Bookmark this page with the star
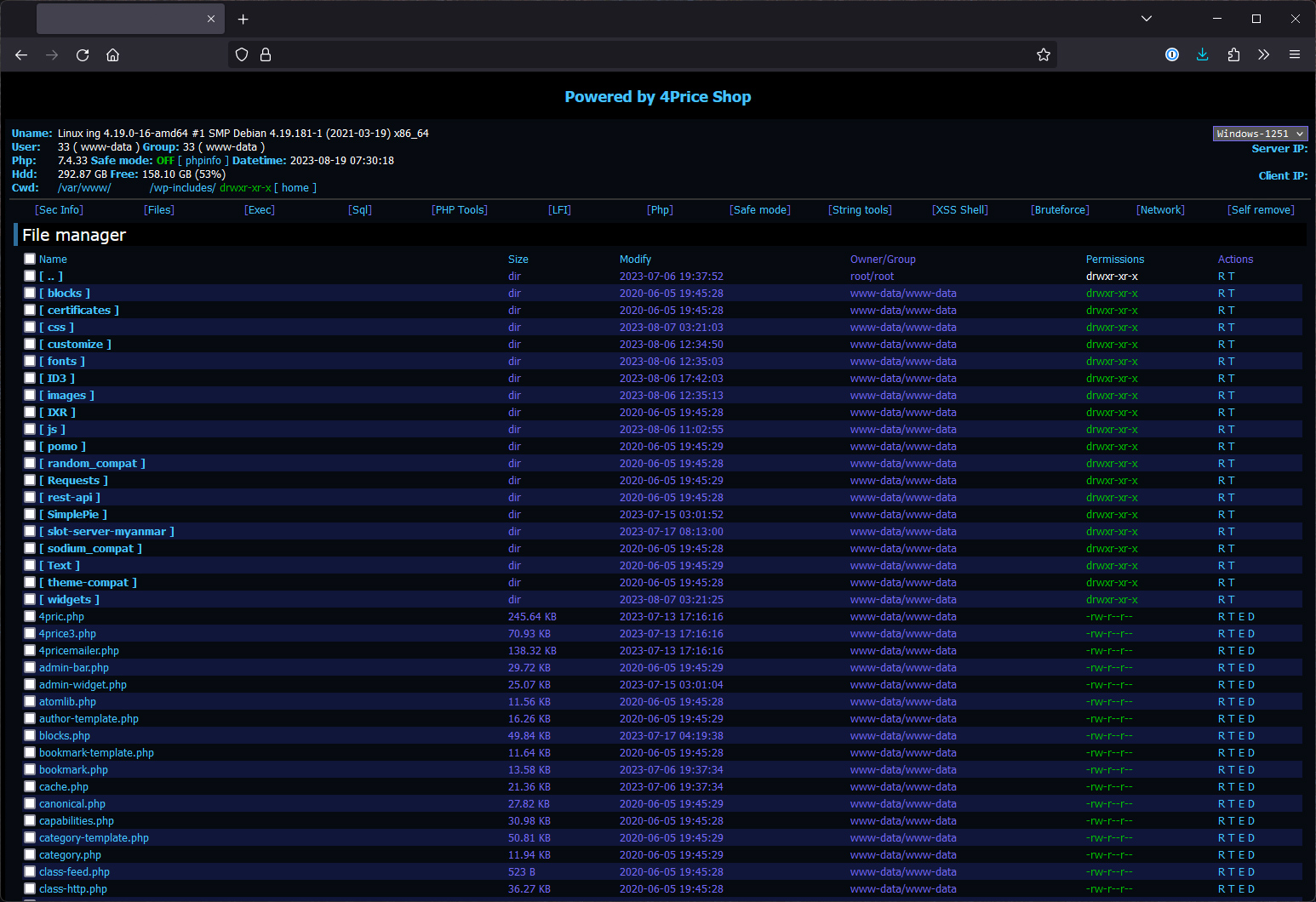Viewport: 1316px width, 902px height. click(x=1044, y=54)
